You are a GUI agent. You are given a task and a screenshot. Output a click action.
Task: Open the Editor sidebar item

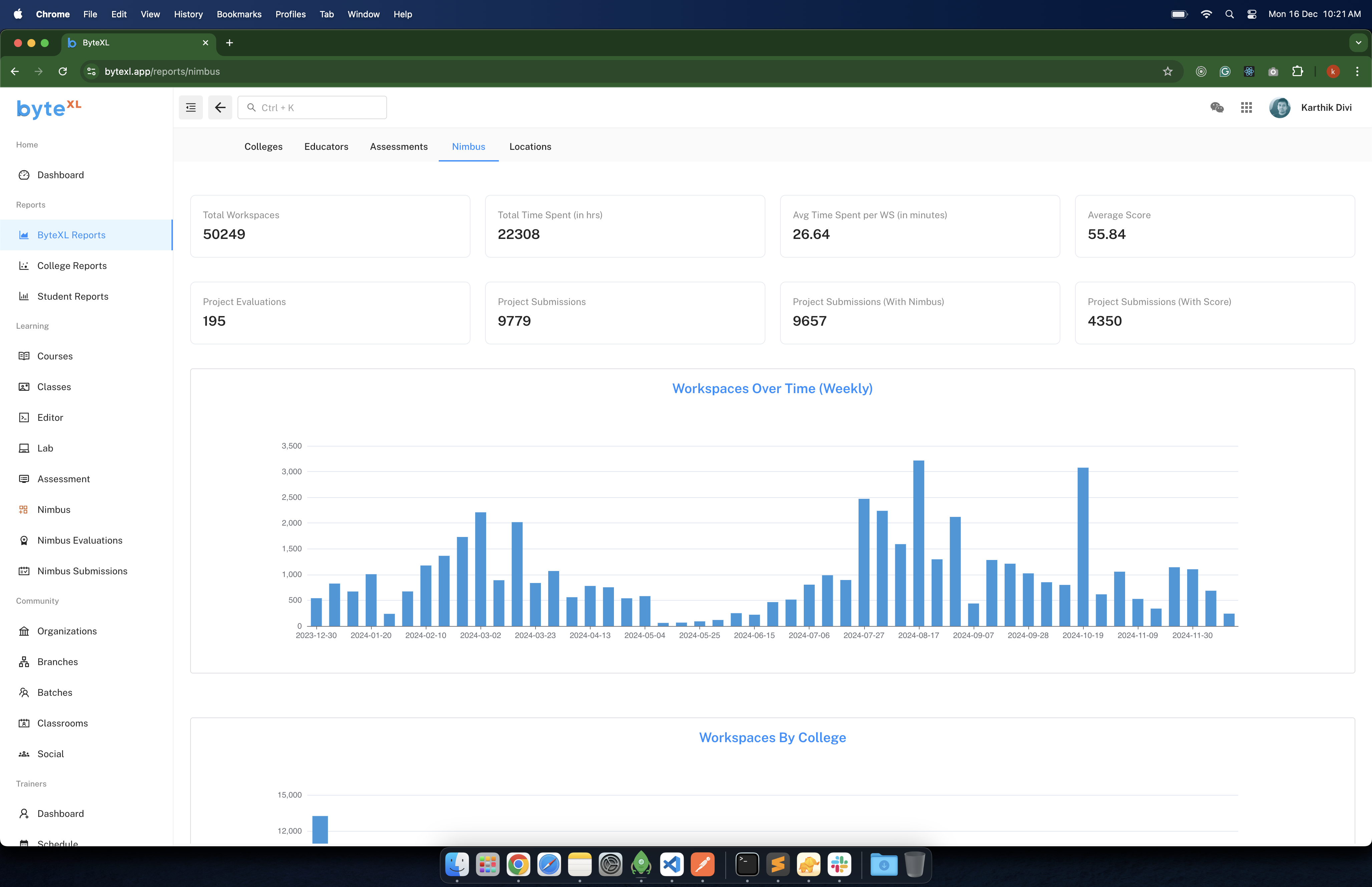point(50,417)
